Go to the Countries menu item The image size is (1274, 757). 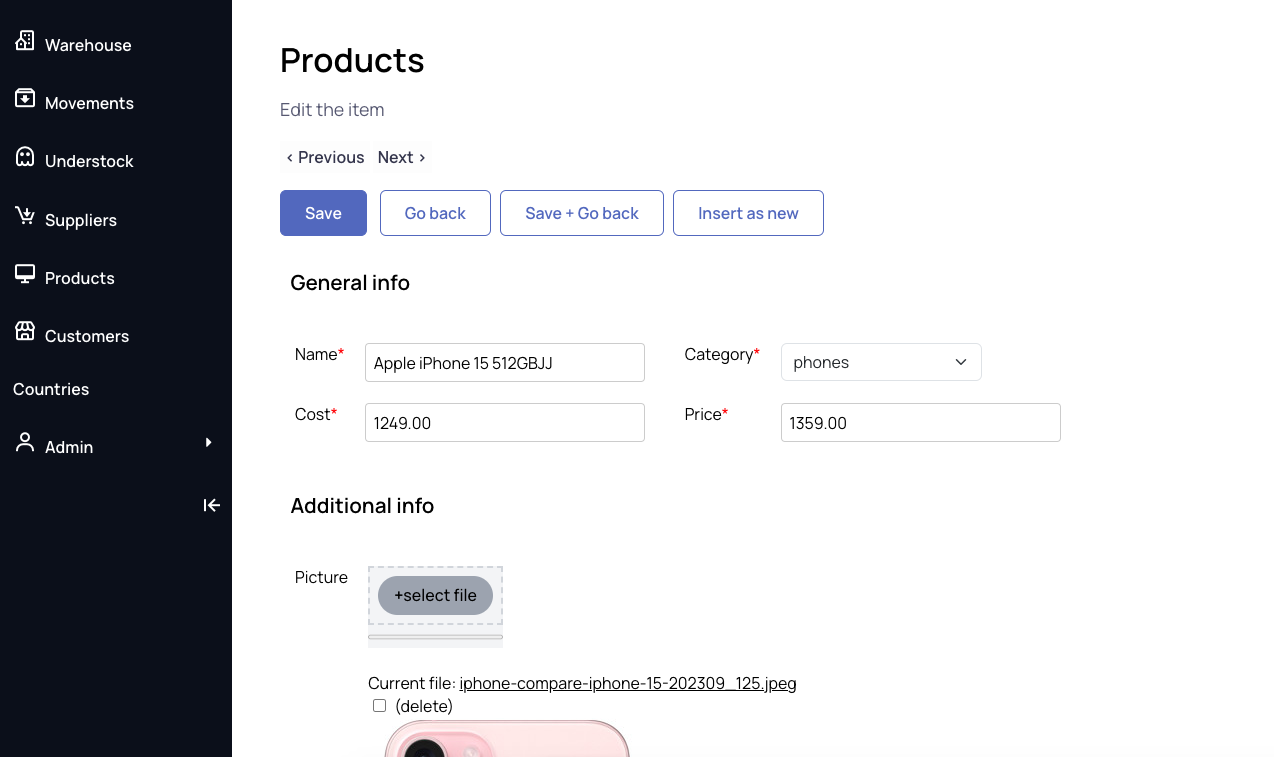pos(51,389)
